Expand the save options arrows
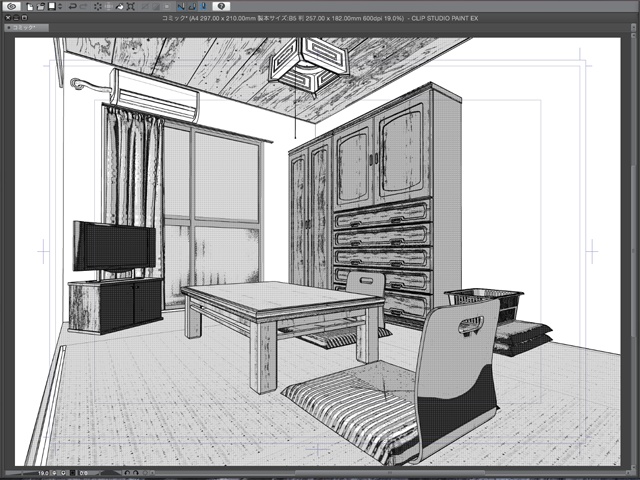640x480 pixels. (60, 7)
